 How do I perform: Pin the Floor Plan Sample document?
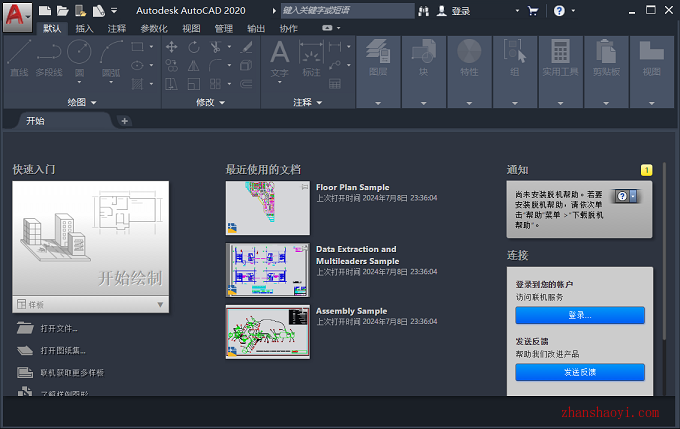point(305,187)
